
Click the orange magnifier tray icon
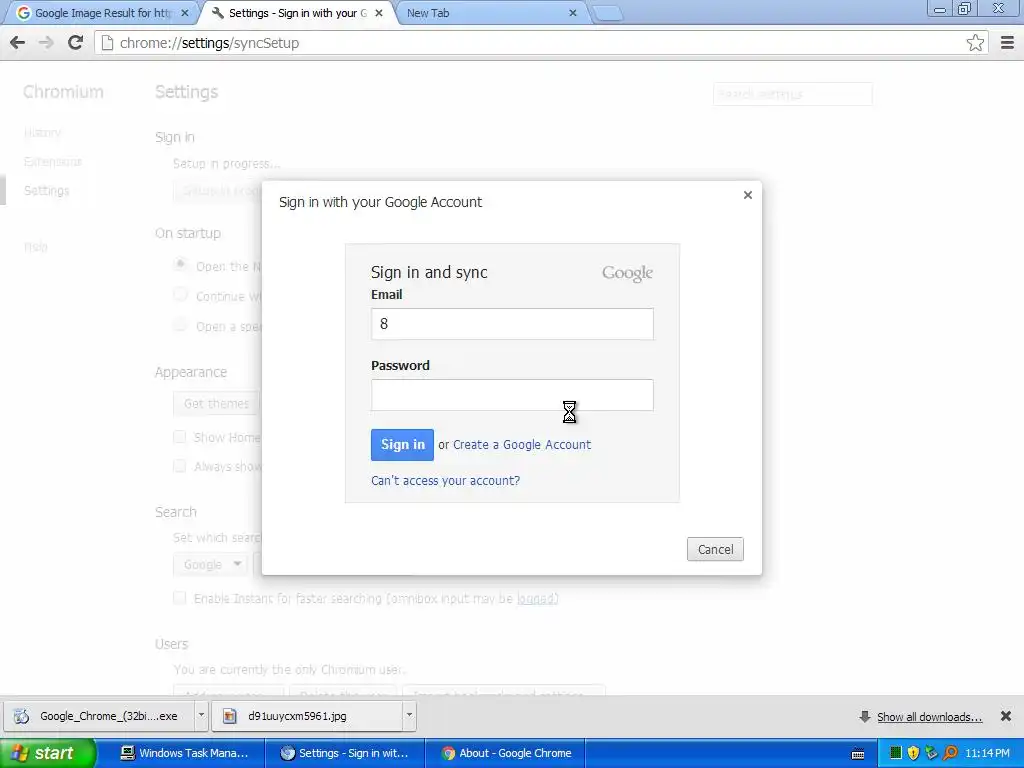point(951,753)
